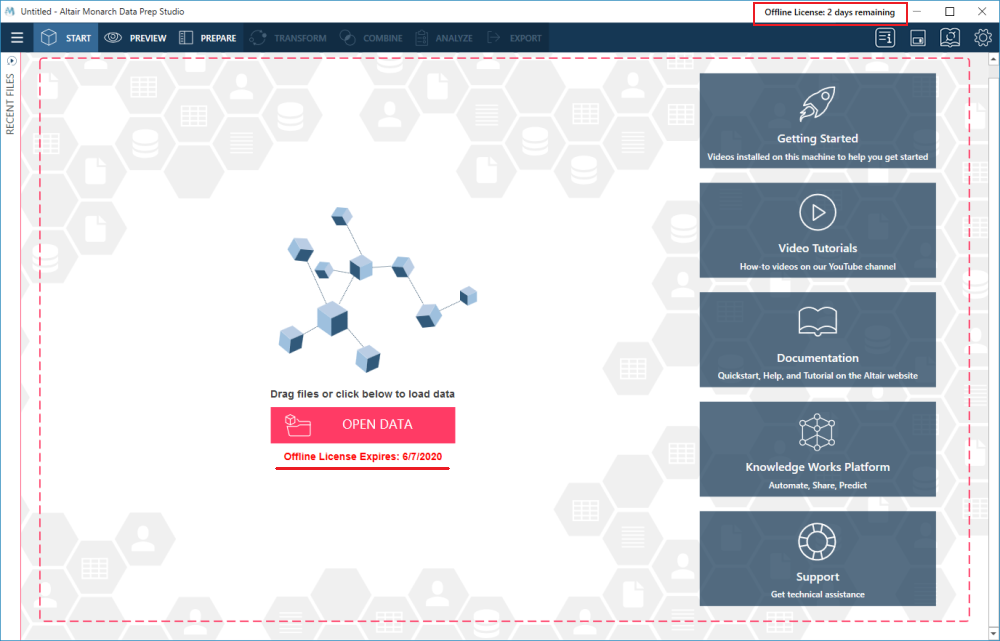Click the Knowledge Works Platform icon
1000x641 pixels.
pyautogui.click(x=817, y=431)
